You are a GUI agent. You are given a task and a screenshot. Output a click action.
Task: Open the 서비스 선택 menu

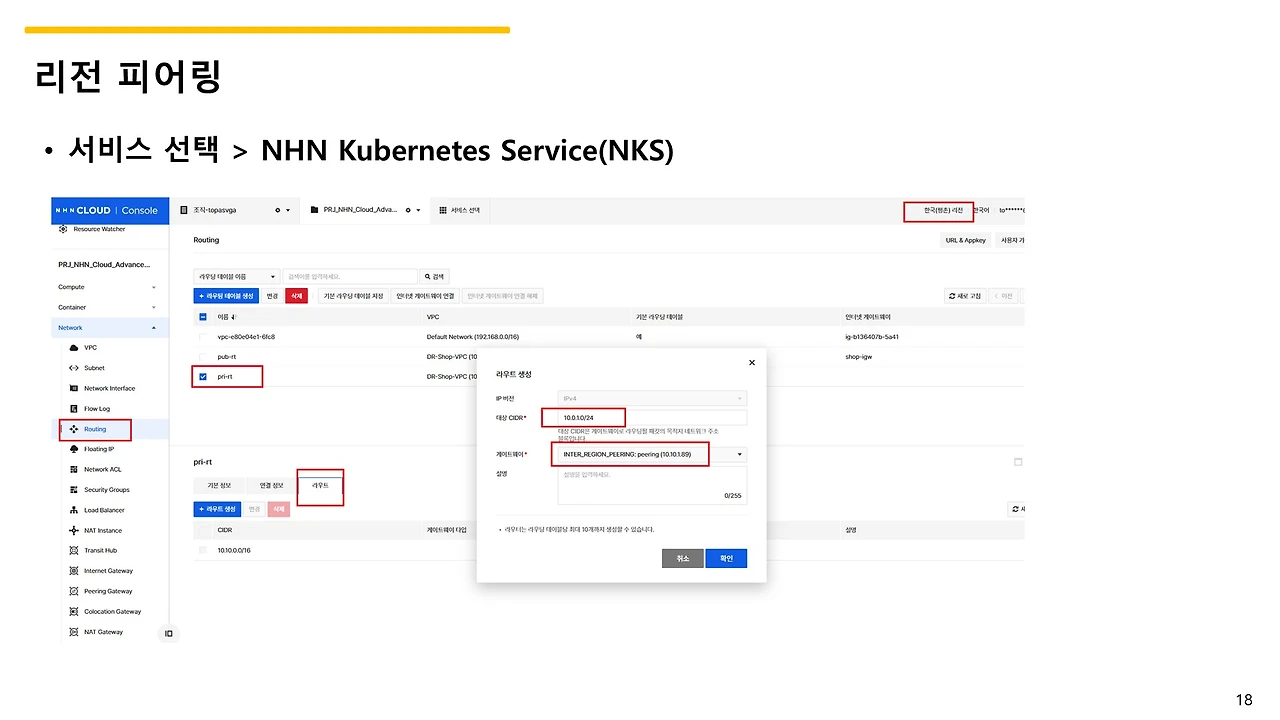[x=460, y=210]
